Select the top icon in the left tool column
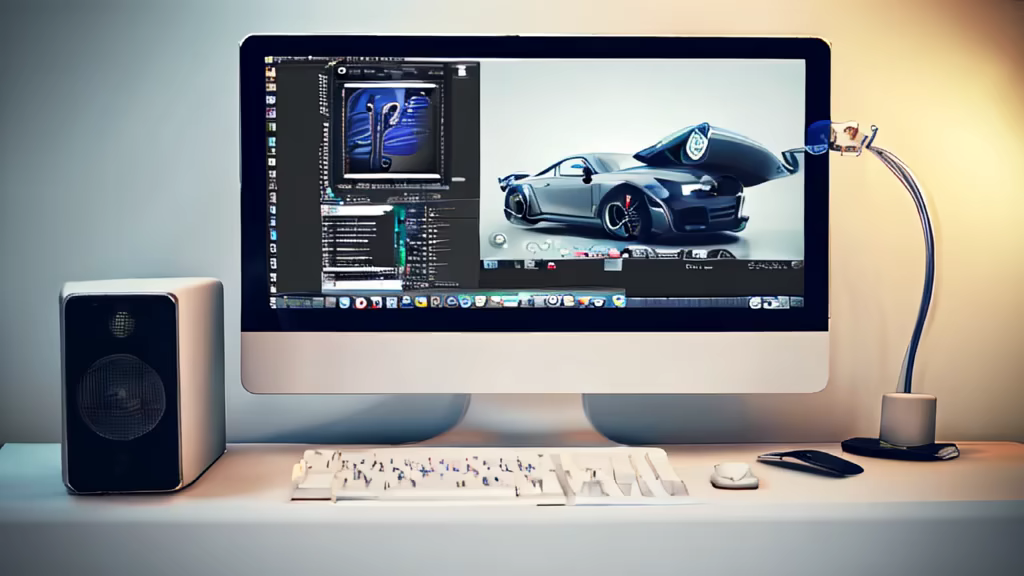The width and height of the screenshot is (1024, 576). coord(270,74)
